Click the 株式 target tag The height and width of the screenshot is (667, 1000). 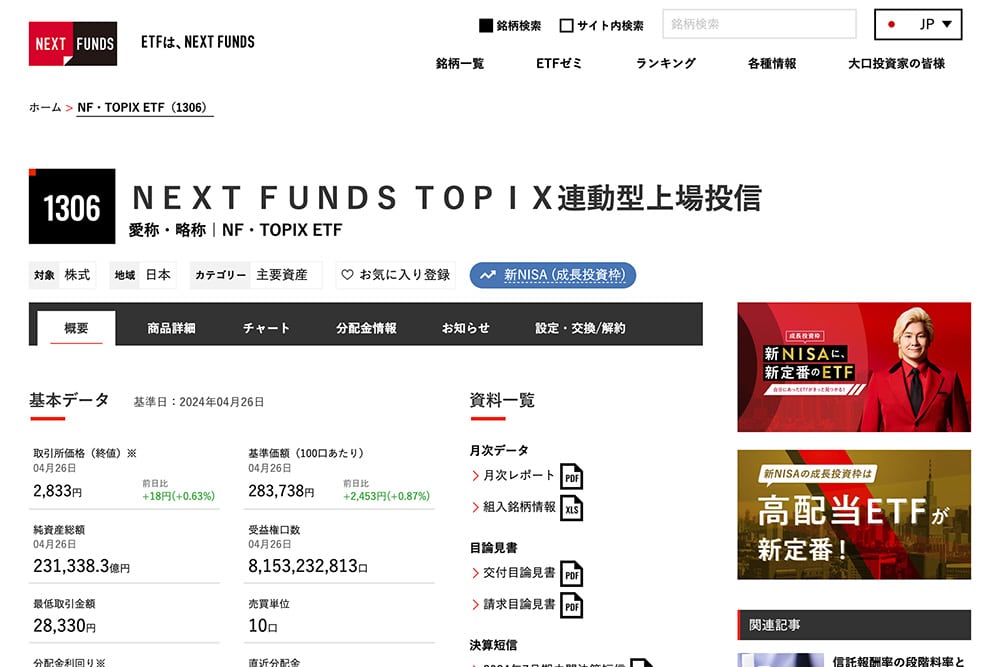77,275
